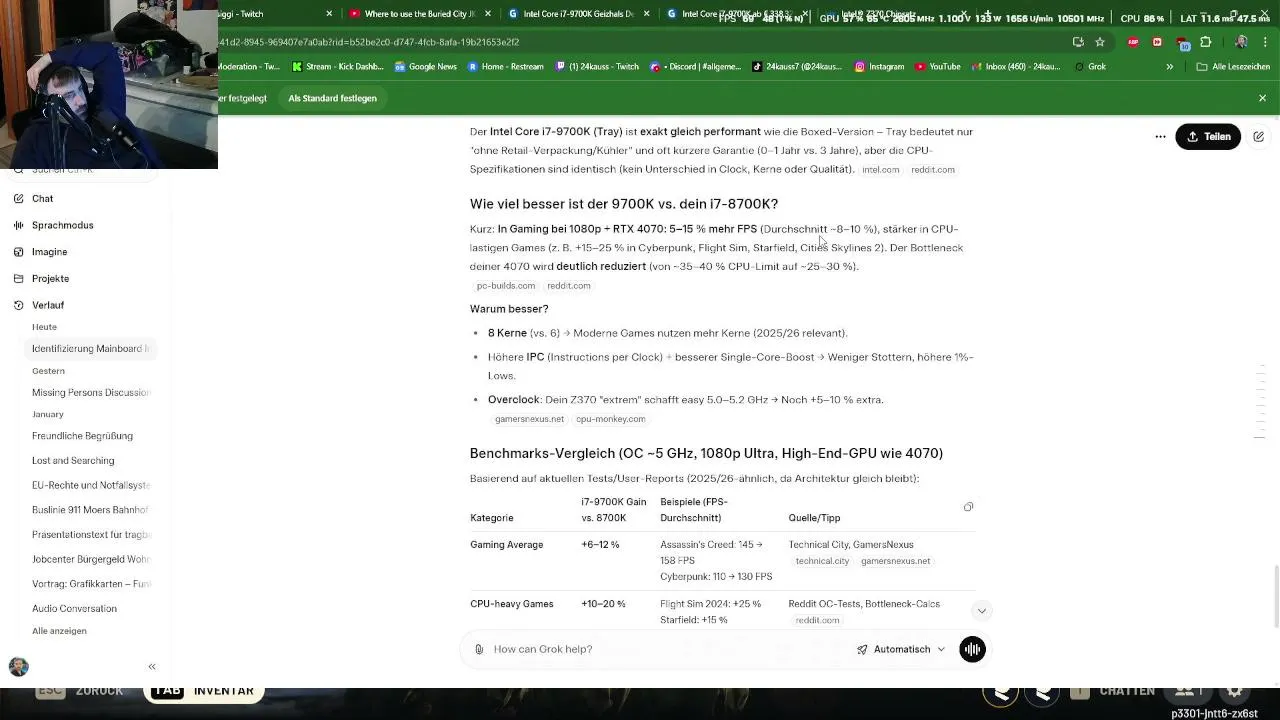Open the Chrome profile avatar
1280x720 pixels.
1241,42
